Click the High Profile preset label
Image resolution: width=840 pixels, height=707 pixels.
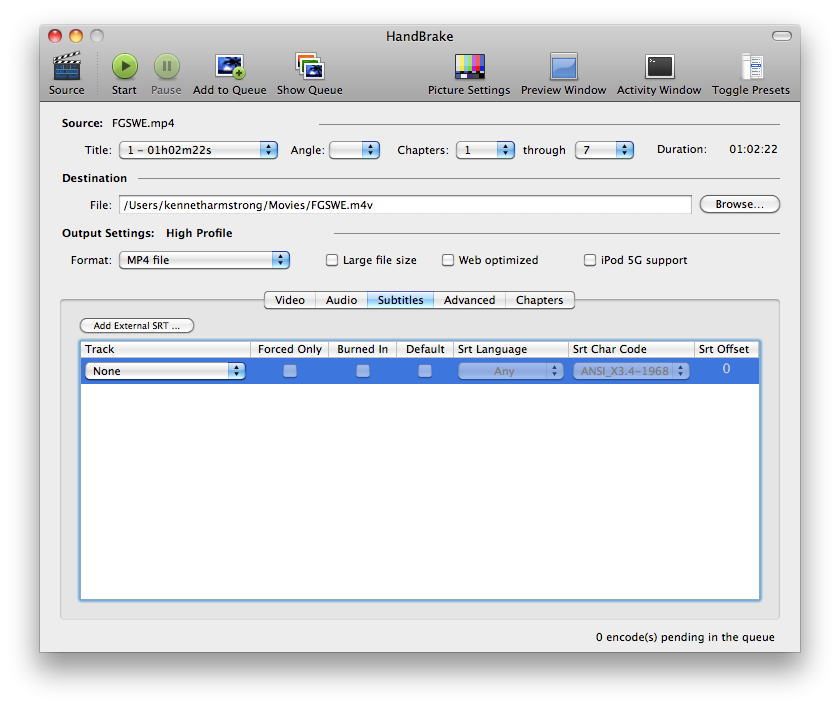point(199,234)
